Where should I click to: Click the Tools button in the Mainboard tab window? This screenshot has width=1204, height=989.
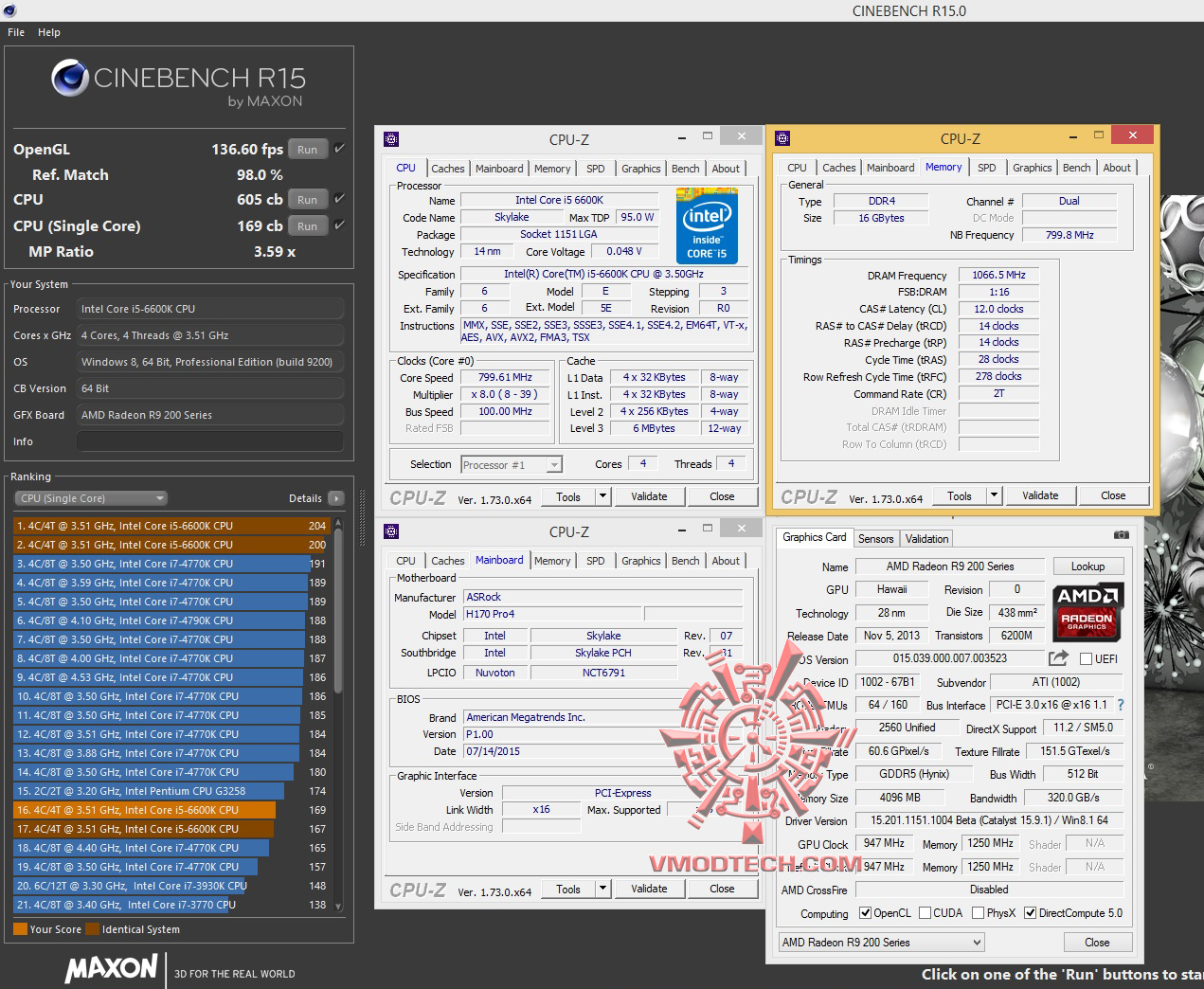coord(568,889)
